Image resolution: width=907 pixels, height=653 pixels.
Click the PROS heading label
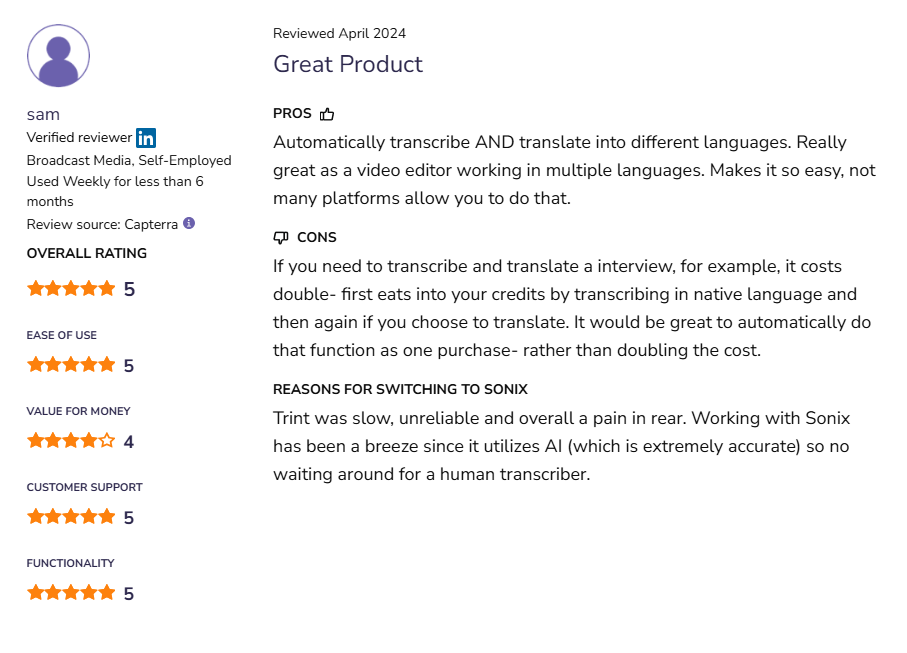coord(292,113)
